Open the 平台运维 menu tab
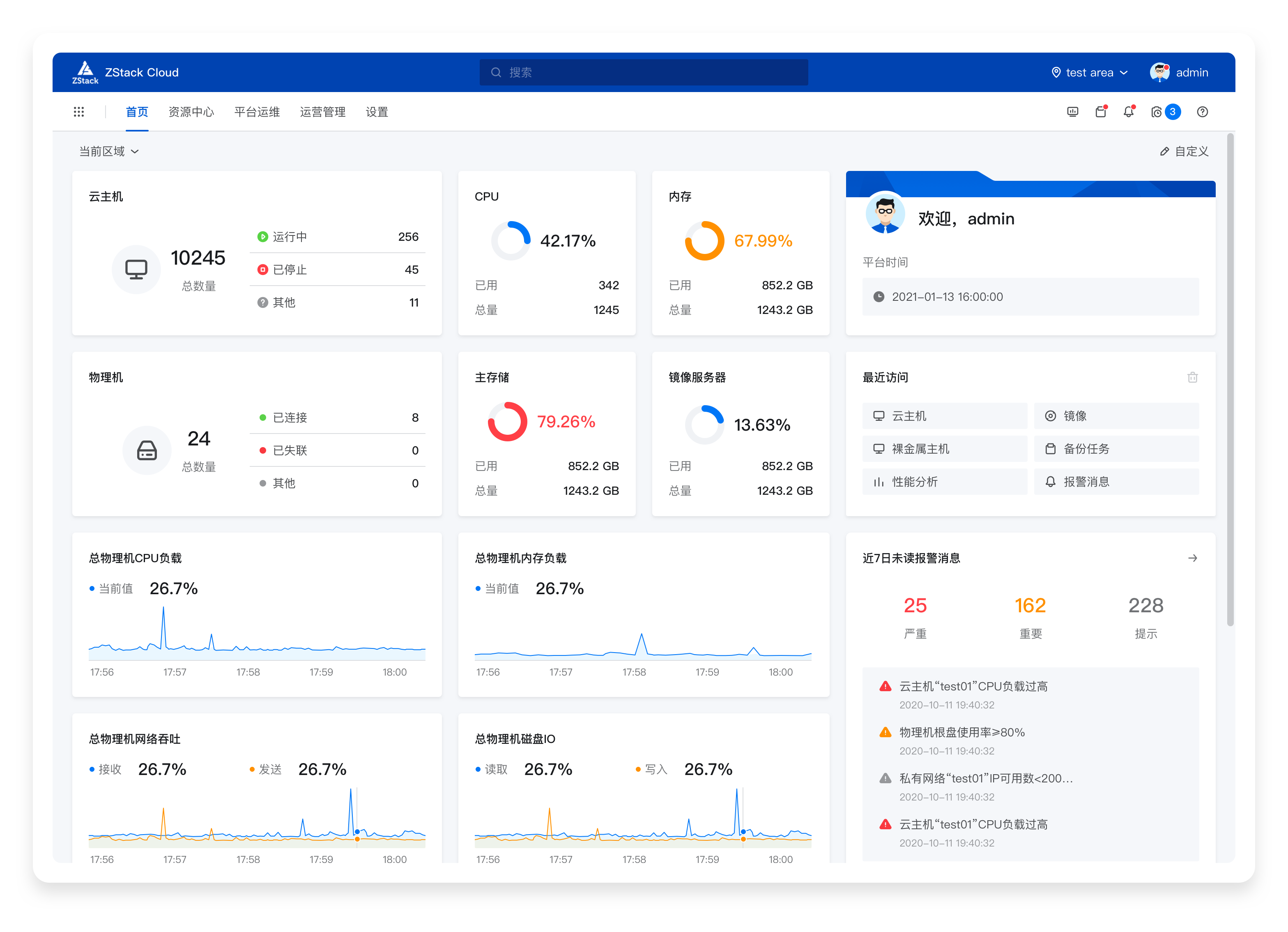 [257, 112]
